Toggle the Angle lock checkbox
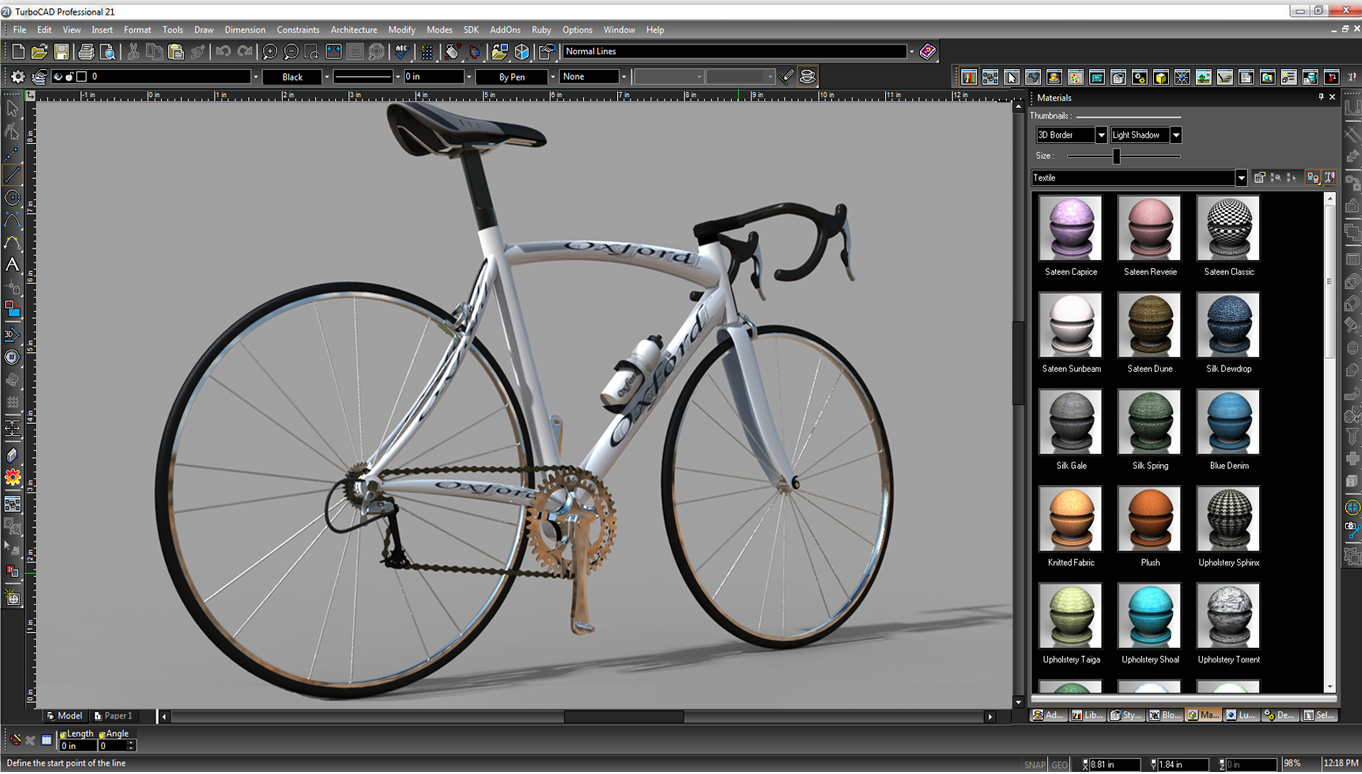1362x774 pixels. (x=101, y=734)
